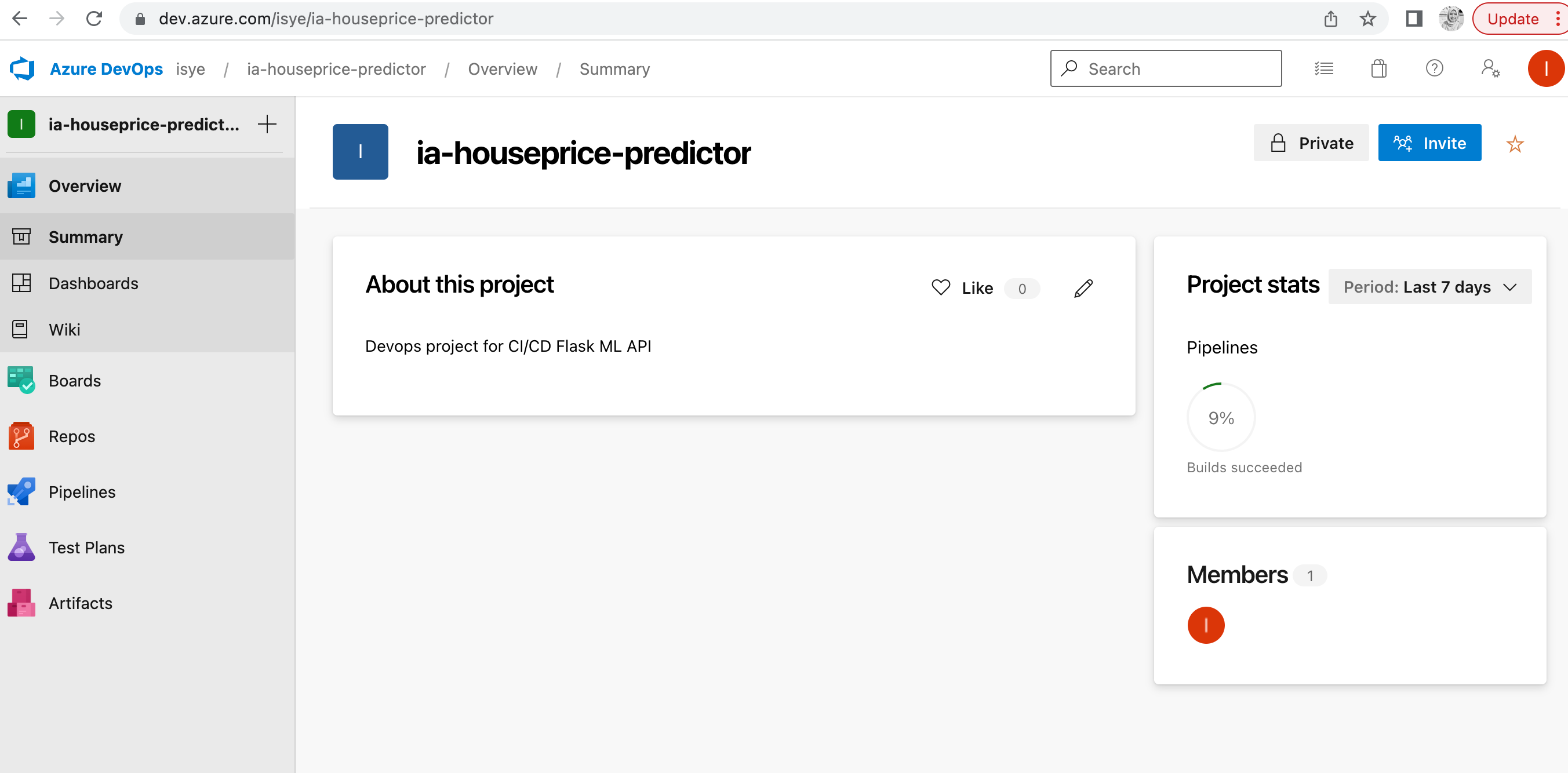The height and width of the screenshot is (773, 1568).
Task: Open Dashboards
Action: click(x=93, y=283)
